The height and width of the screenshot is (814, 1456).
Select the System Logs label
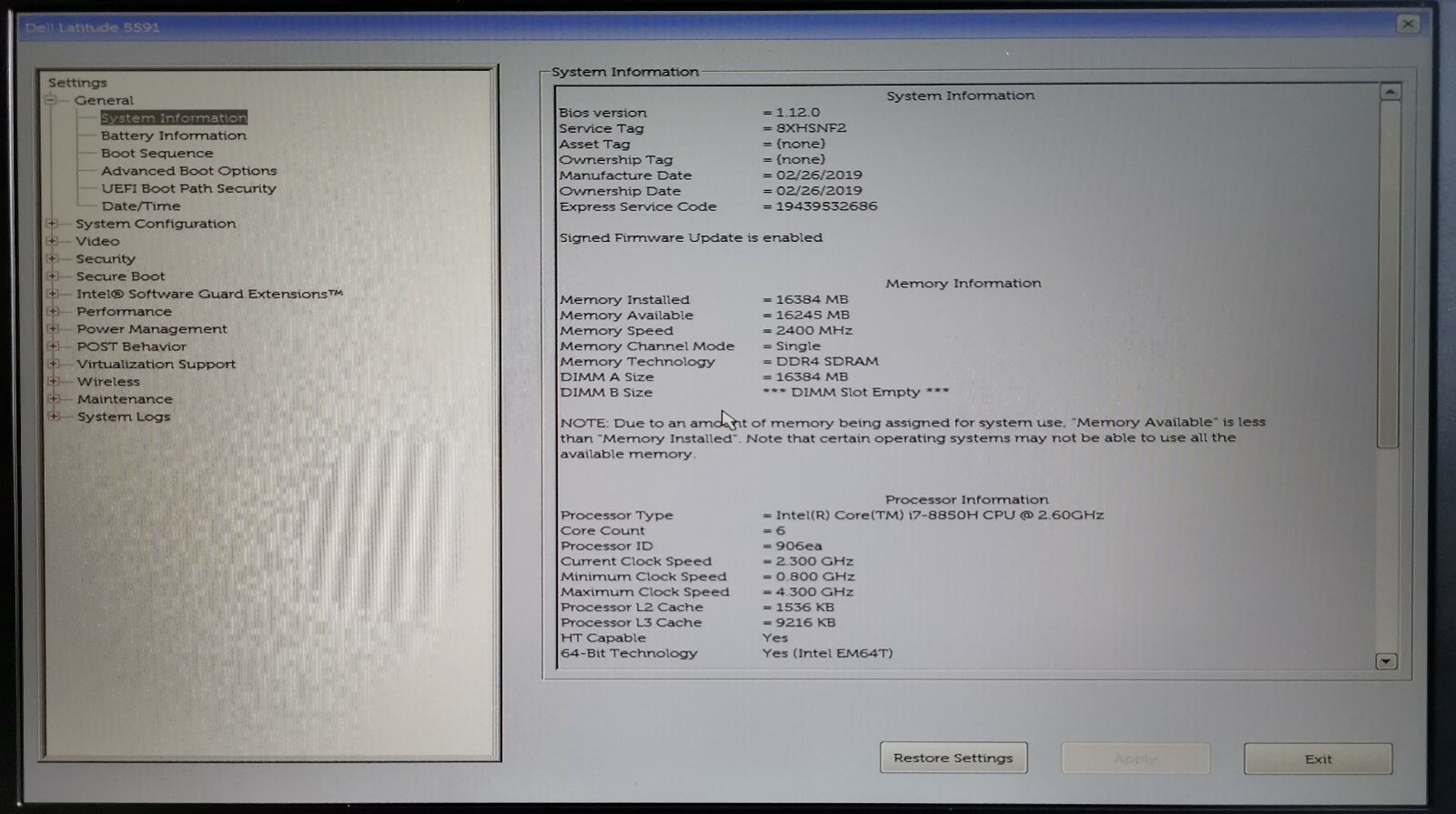point(124,417)
